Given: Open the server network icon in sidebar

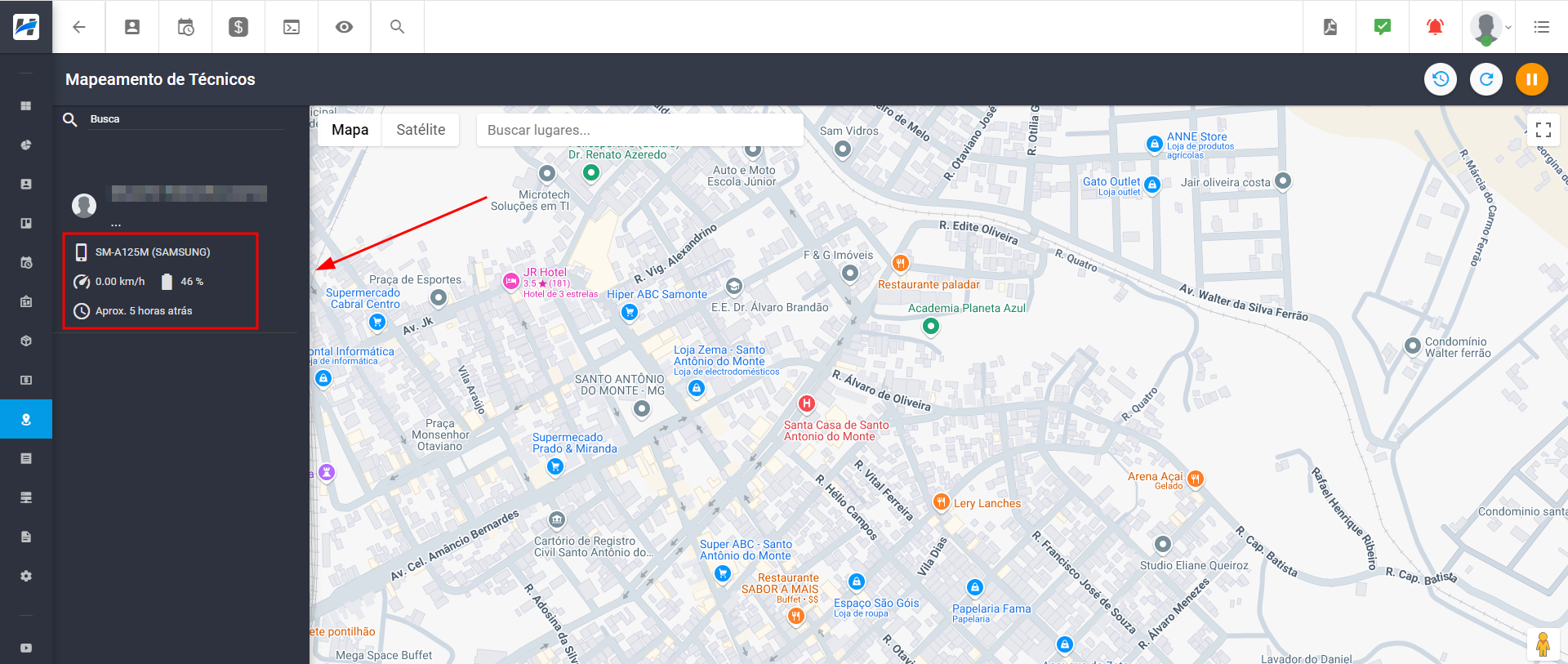Looking at the screenshot, I should point(26,498).
